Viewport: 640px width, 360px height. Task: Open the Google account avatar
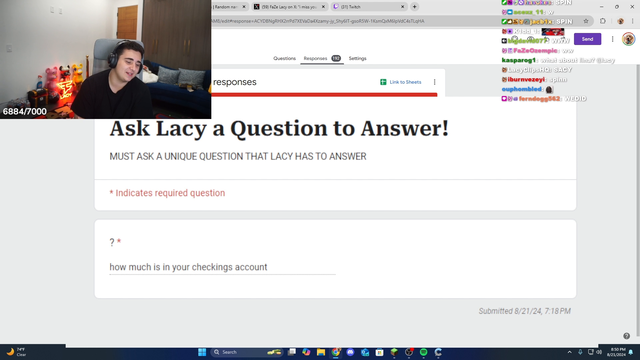[x=629, y=39]
